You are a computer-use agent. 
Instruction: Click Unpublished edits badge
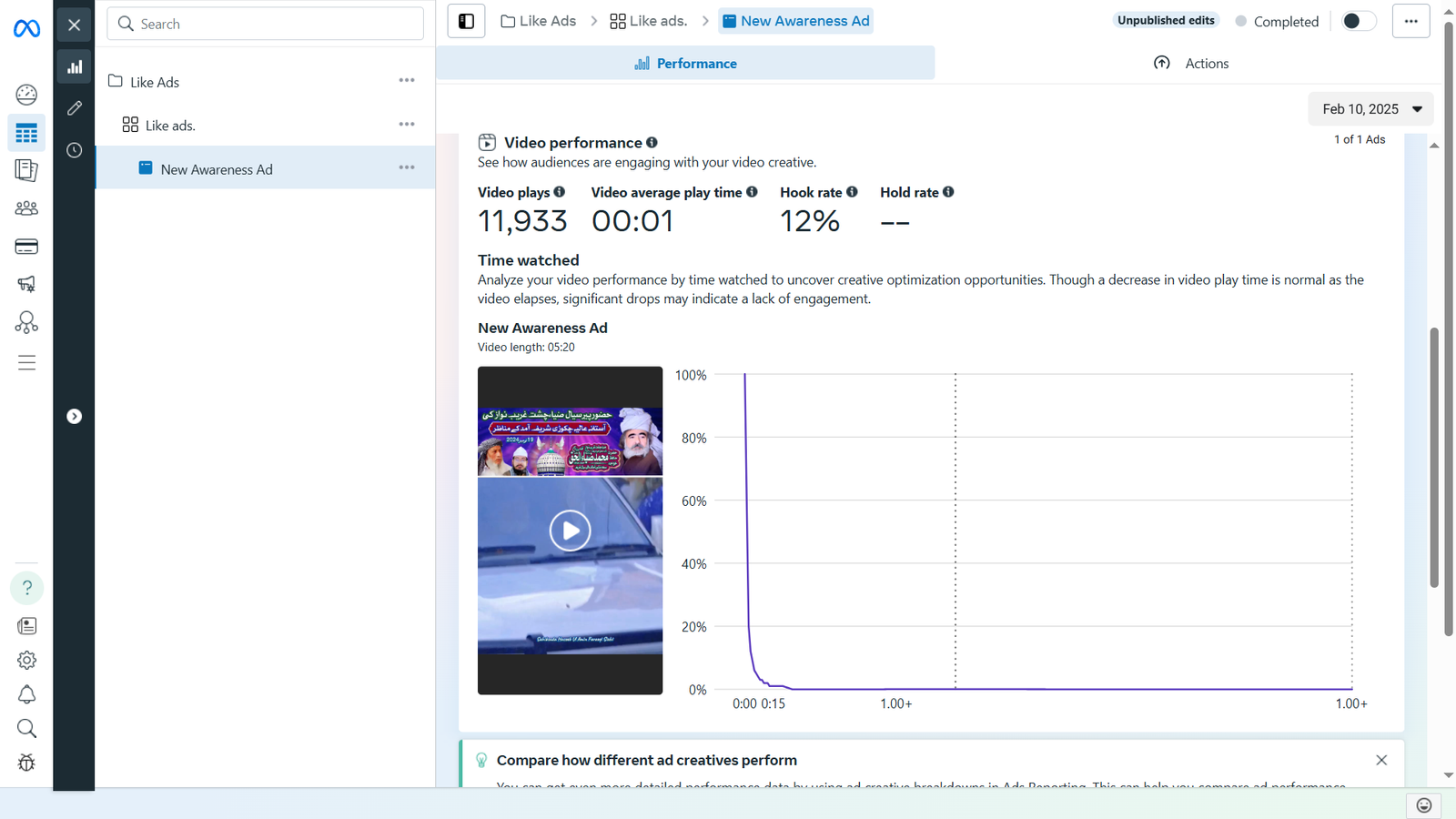coord(1166,20)
